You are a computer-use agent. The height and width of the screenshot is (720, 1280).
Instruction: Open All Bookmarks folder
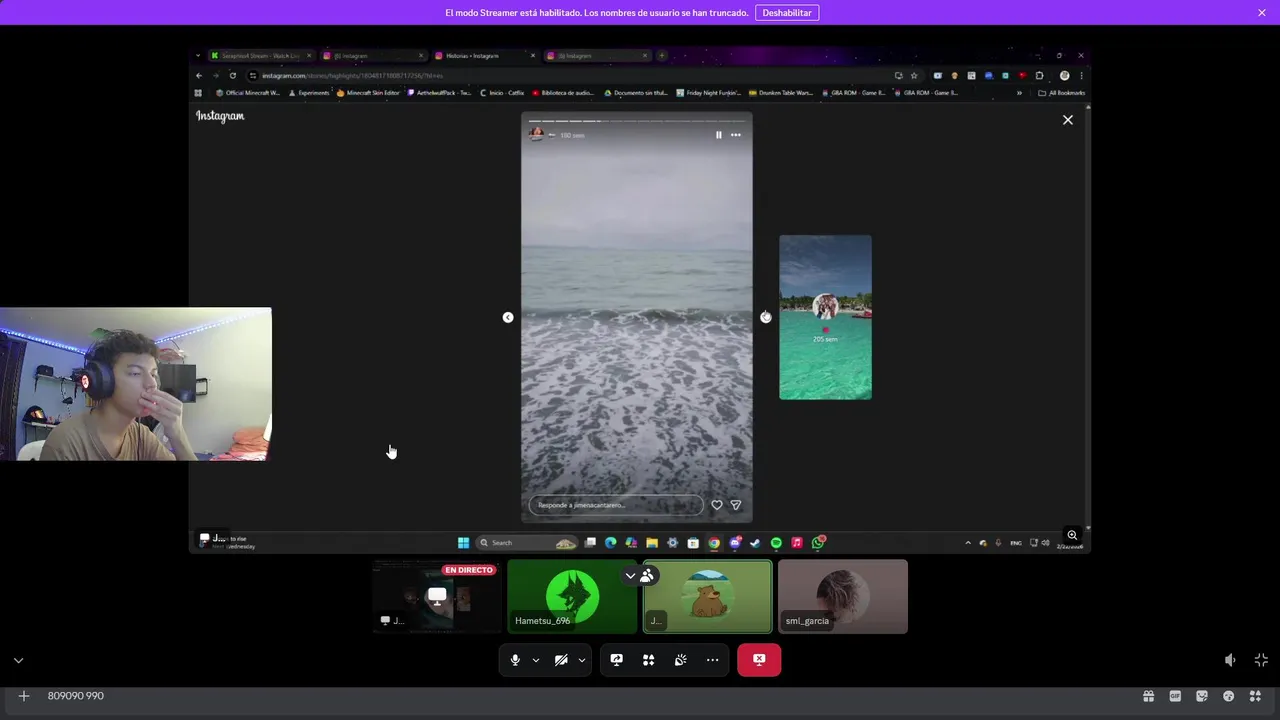point(1062,93)
